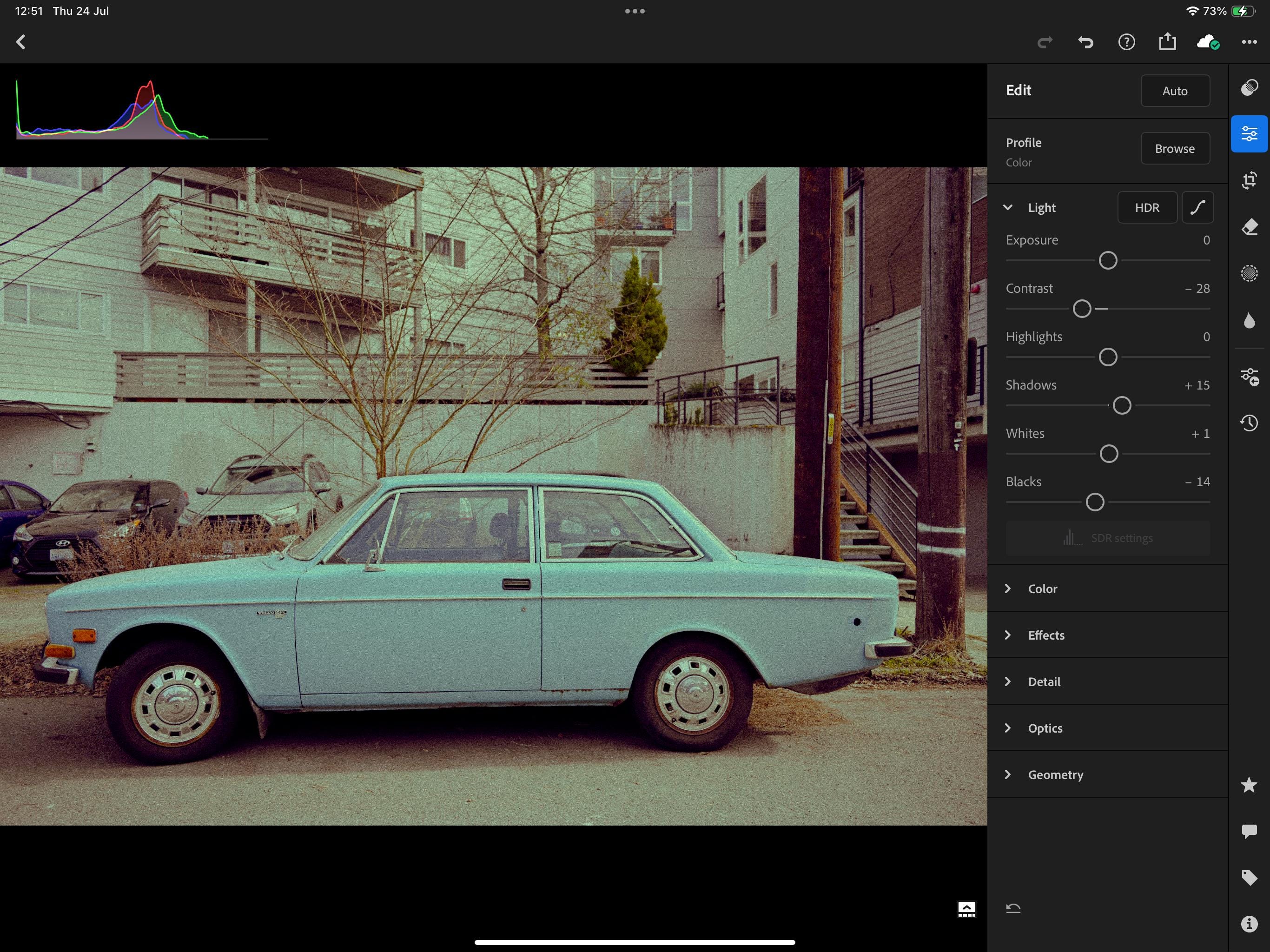
Task: Click the Shadows value + 15
Action: point(1197,385)
